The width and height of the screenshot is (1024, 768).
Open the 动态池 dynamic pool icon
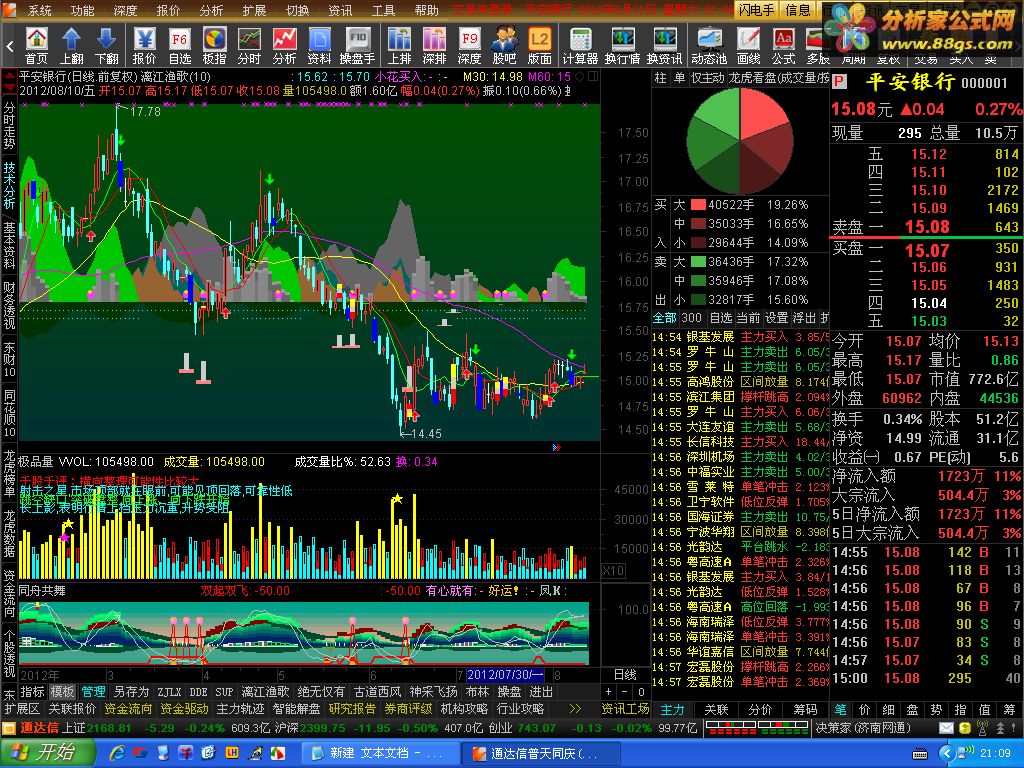709,46
